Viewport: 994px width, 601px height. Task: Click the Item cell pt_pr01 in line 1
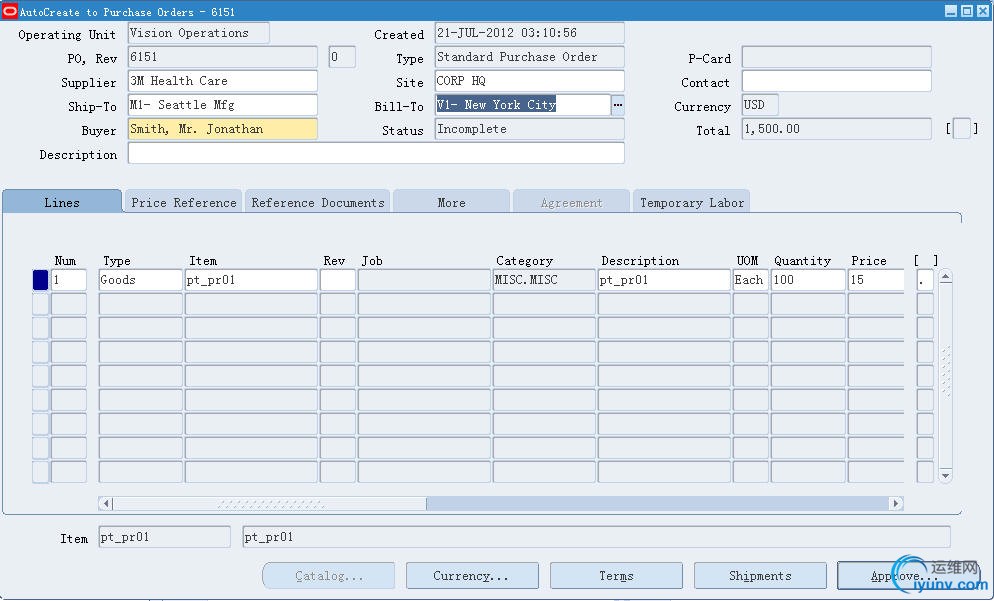point(251,280)
